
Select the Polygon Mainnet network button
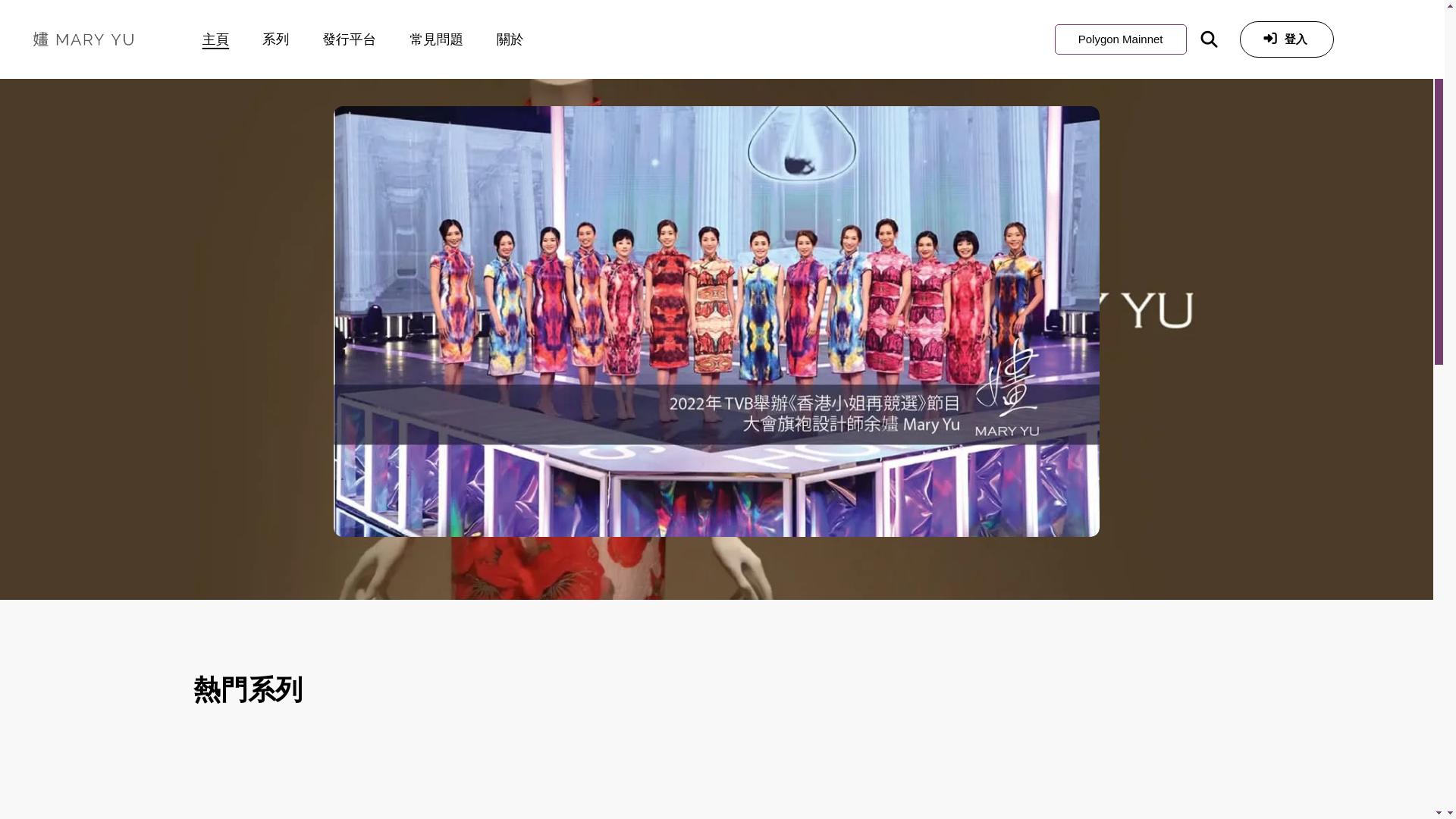click(1121, 39)
